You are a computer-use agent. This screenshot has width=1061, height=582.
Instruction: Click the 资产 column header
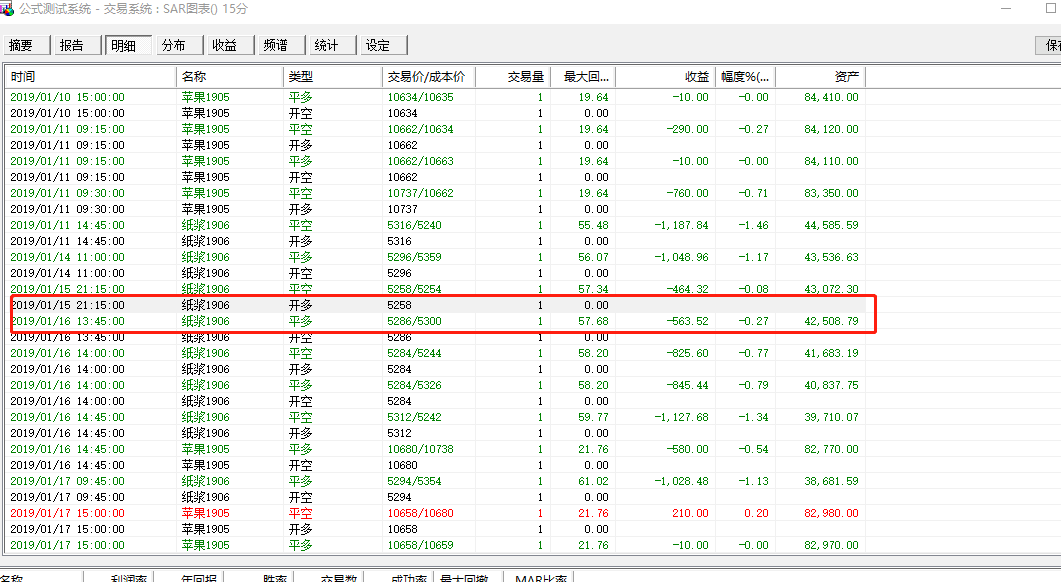(x=820, y=77)
